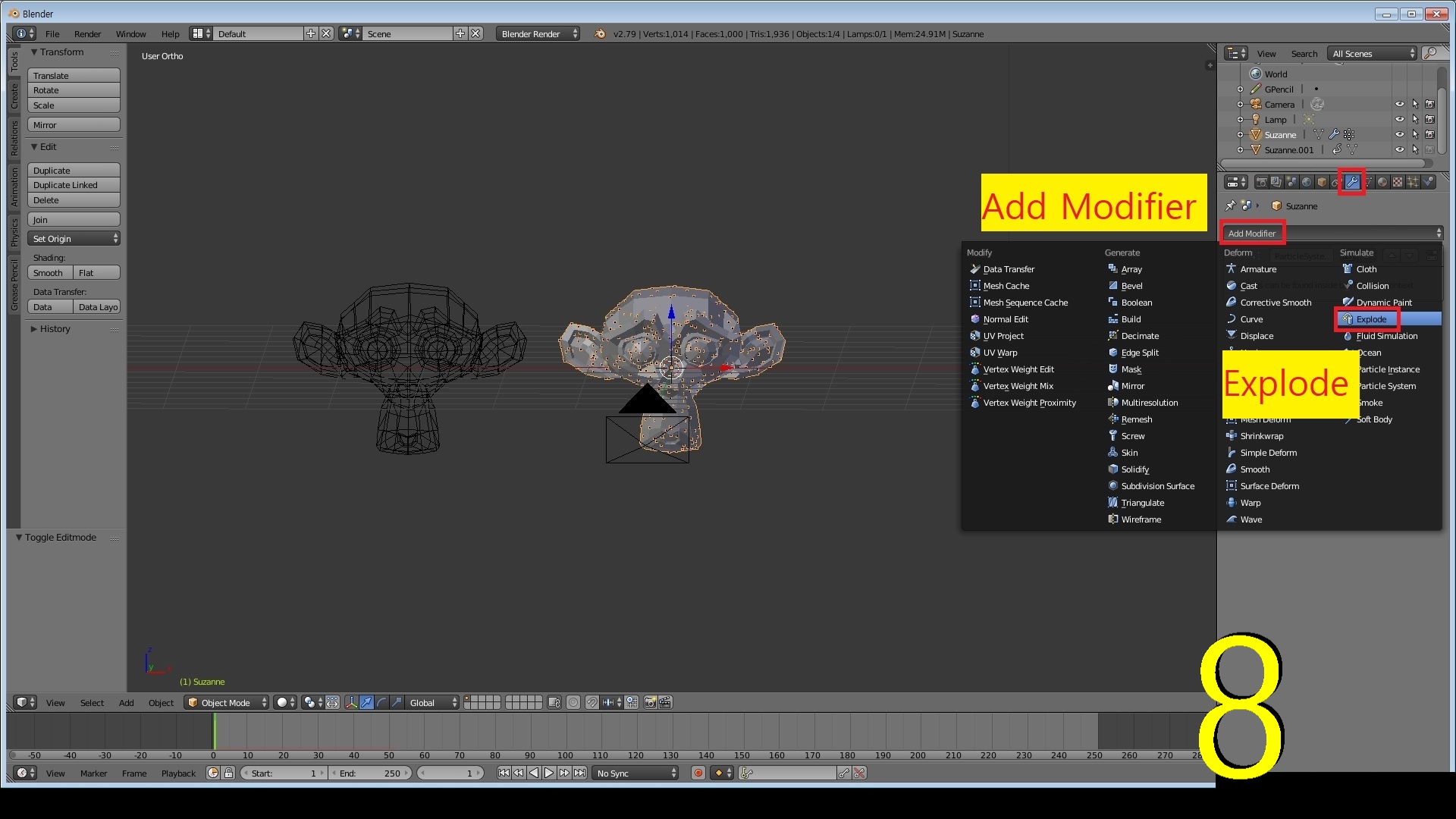Expand the Suzanne.001 tree entry
Screen dimensions: 1456x819
point(1241,150)
